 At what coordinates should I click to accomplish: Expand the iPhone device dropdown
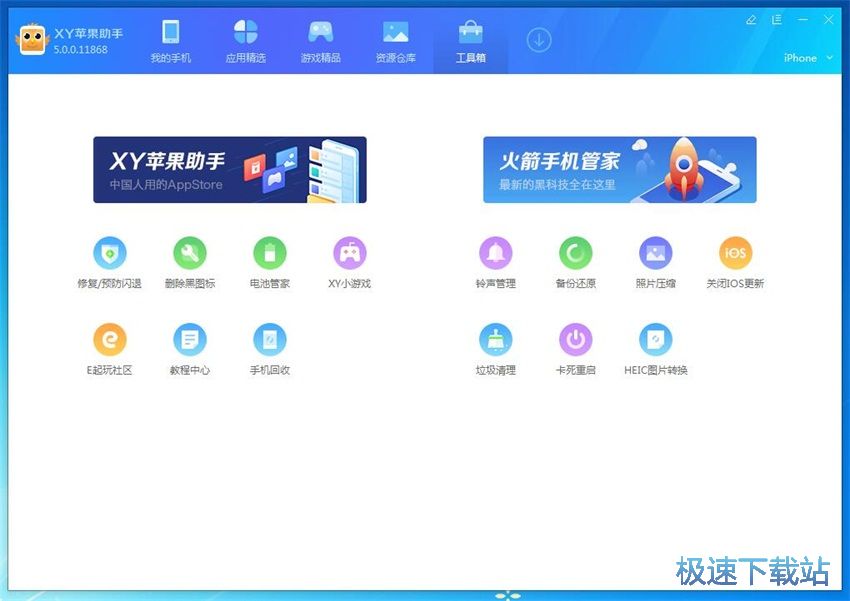point(808,58)
